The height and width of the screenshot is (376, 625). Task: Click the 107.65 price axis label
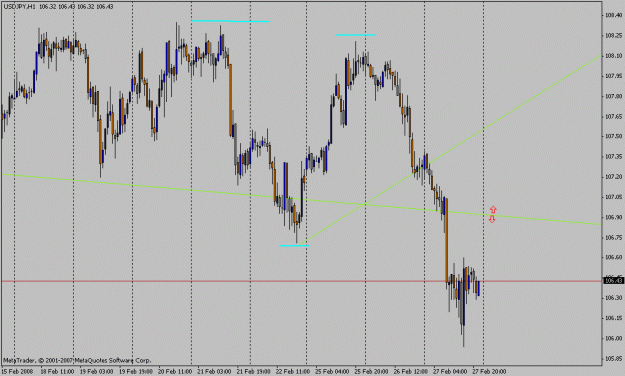coord(613,116)
